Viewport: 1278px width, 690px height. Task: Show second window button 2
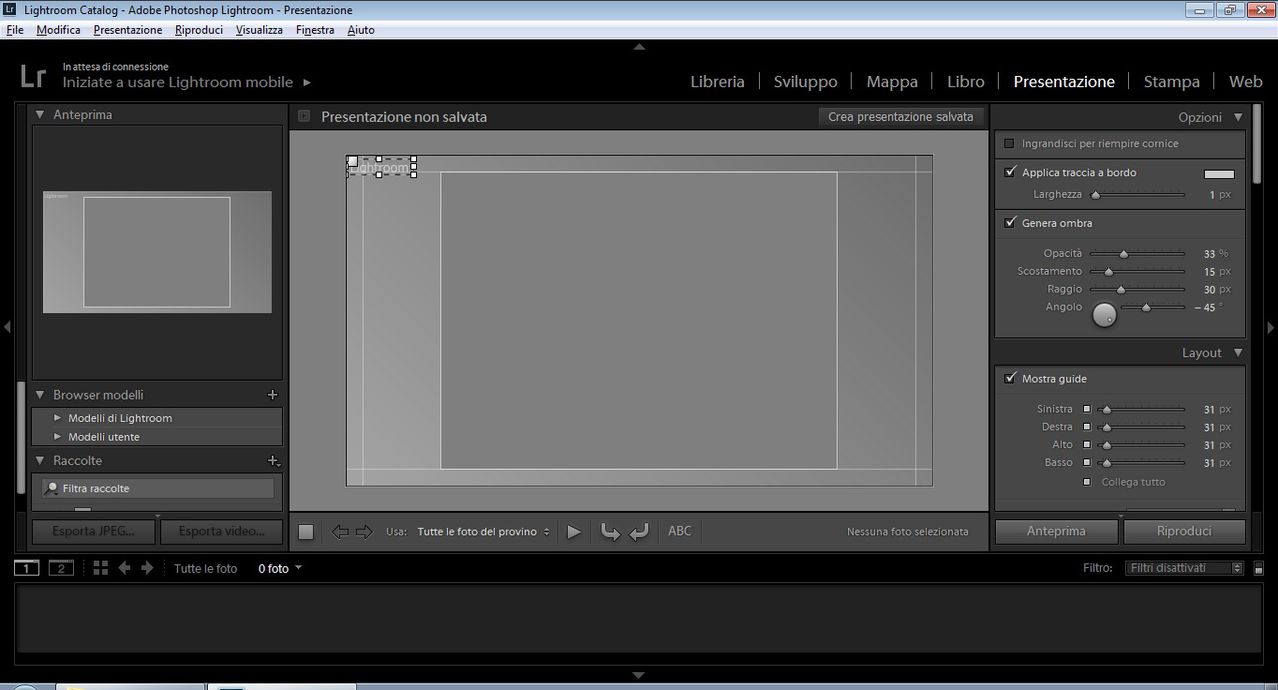tap(61, 568)
